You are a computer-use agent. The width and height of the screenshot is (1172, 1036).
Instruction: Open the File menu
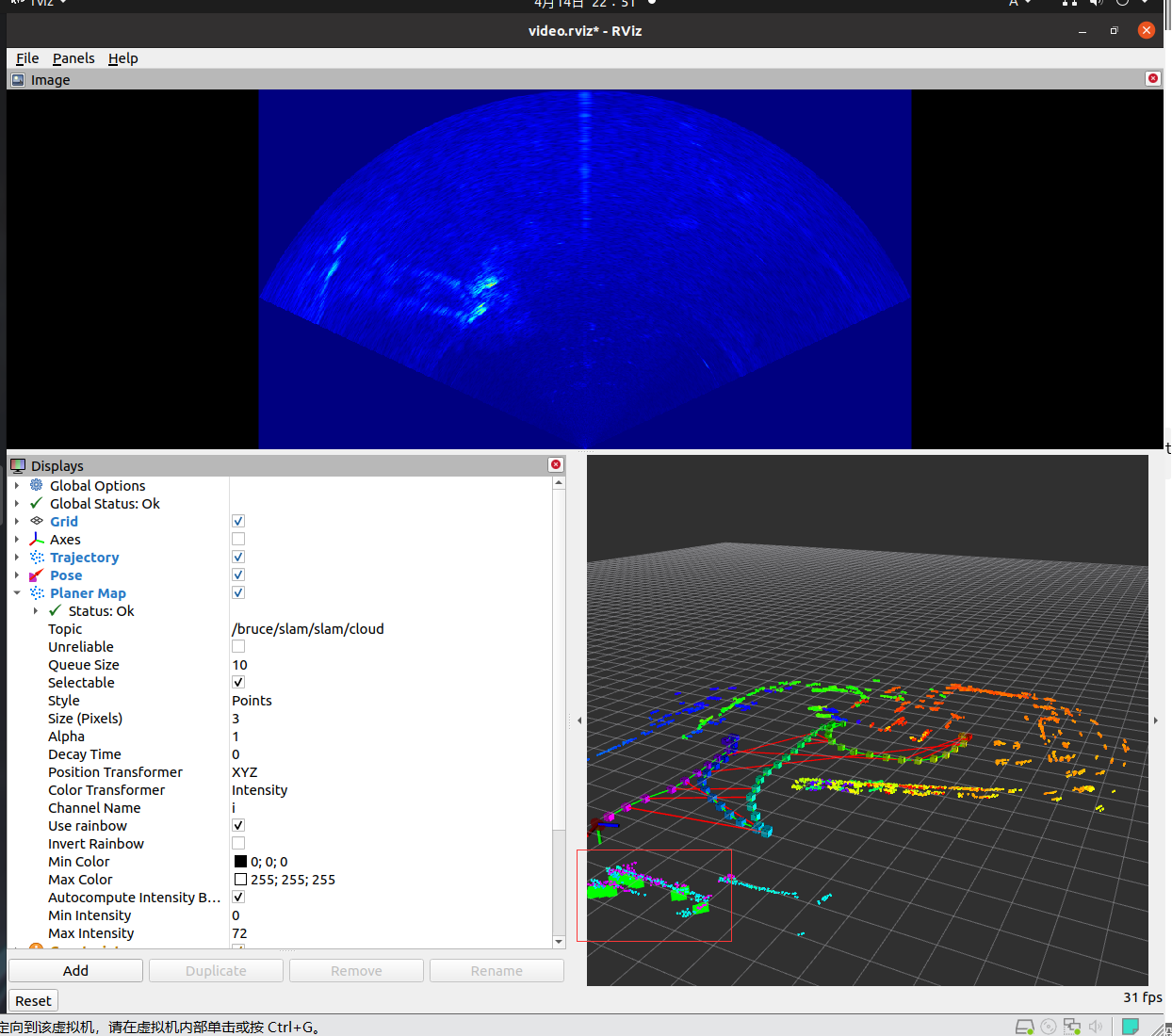coord(27,58)
